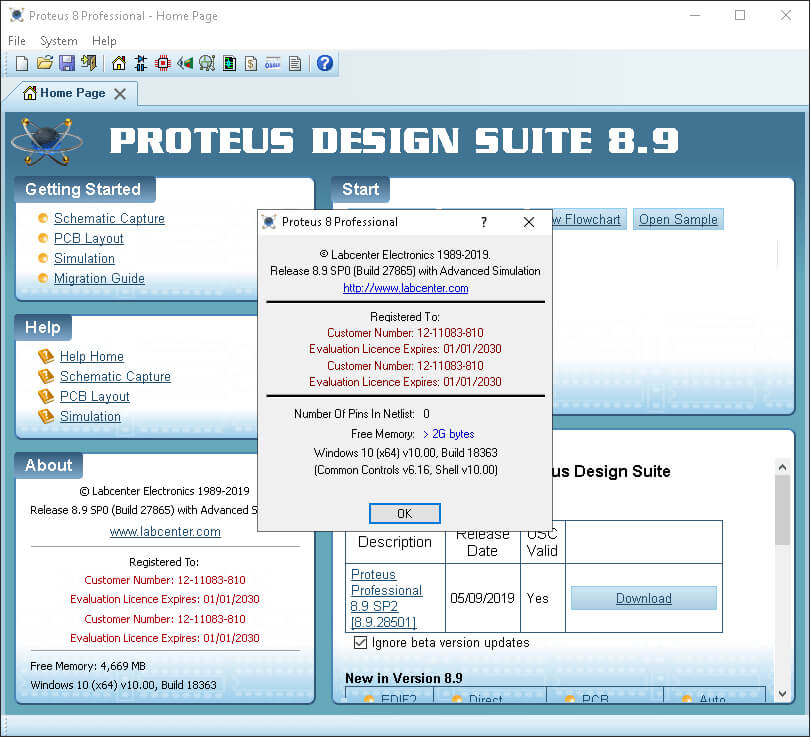This screenshot has height=737, width=810.
Task: Open the labcenter.com link in the dialog
Action: point(404,288)
